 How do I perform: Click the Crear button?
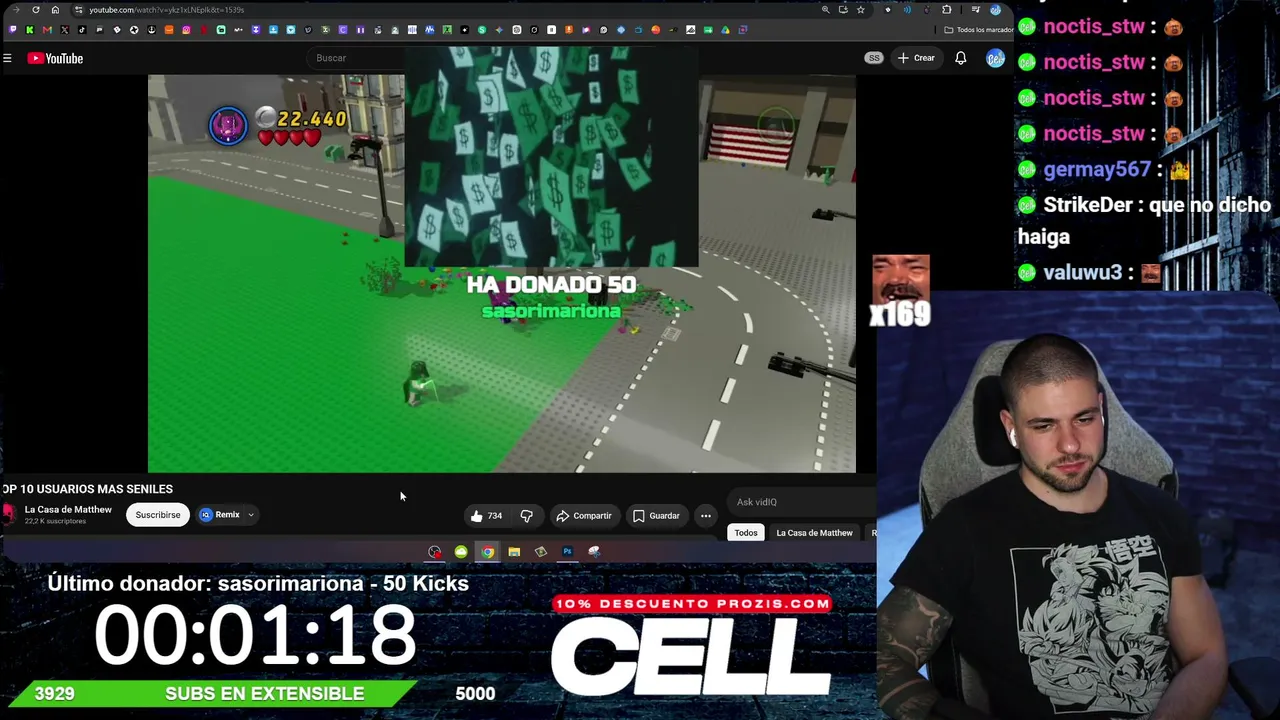pos(916,58)
